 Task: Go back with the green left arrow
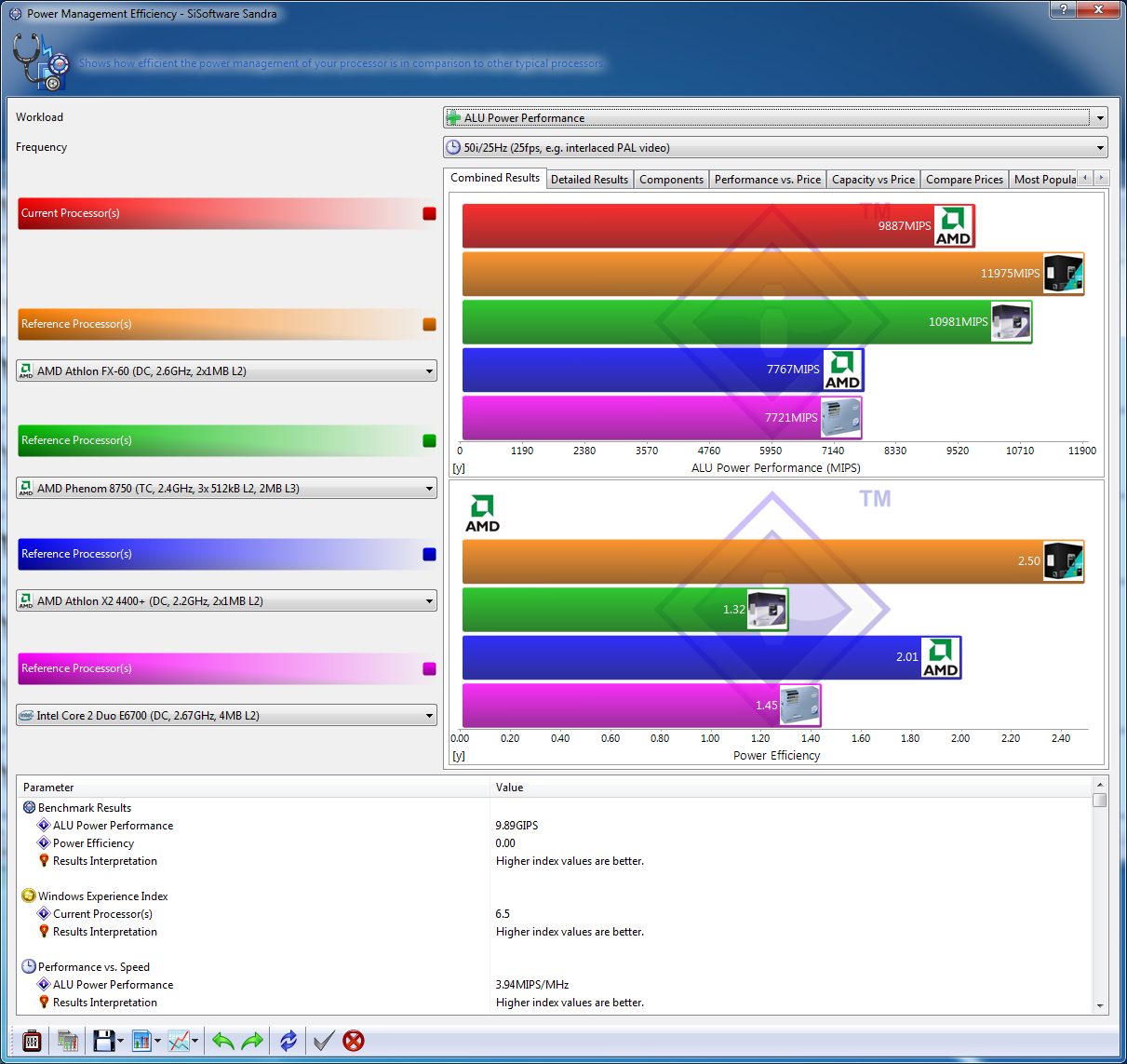click(x=222, y=1040)
